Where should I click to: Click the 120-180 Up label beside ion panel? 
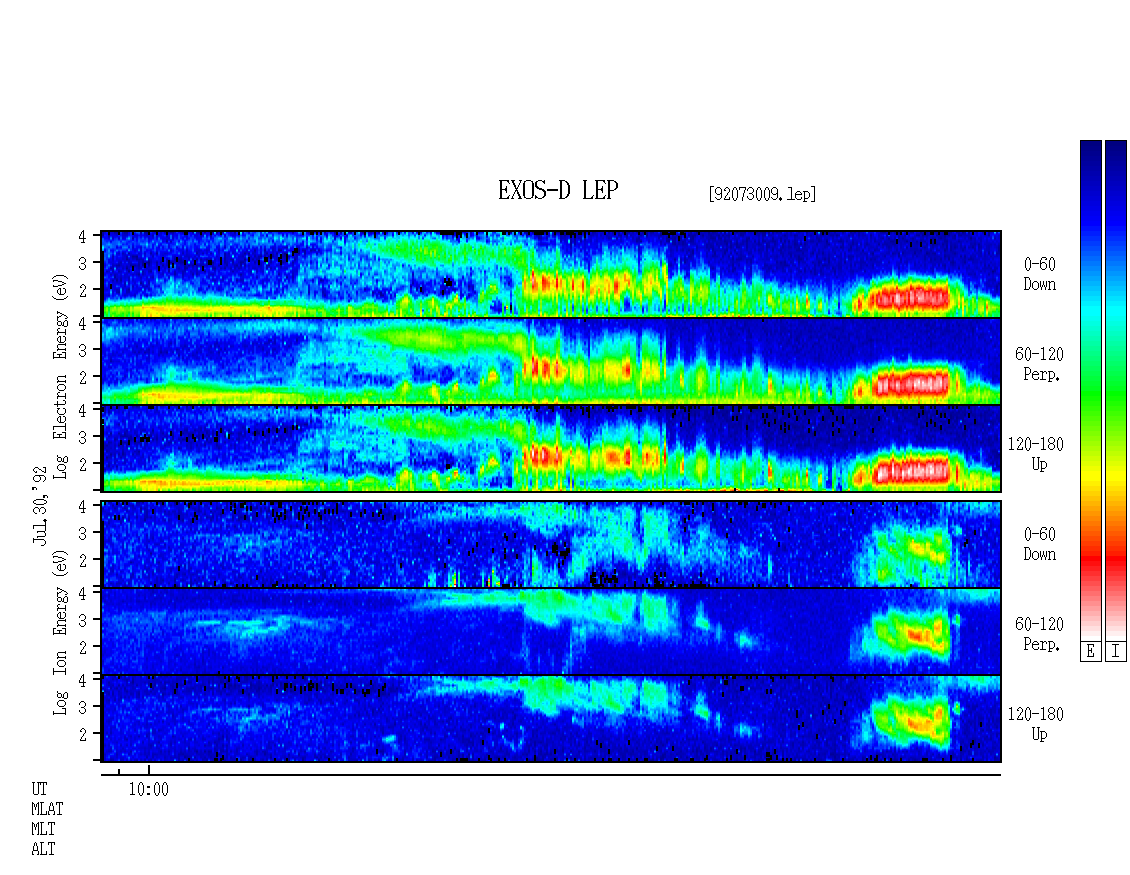coord(1036,724)
